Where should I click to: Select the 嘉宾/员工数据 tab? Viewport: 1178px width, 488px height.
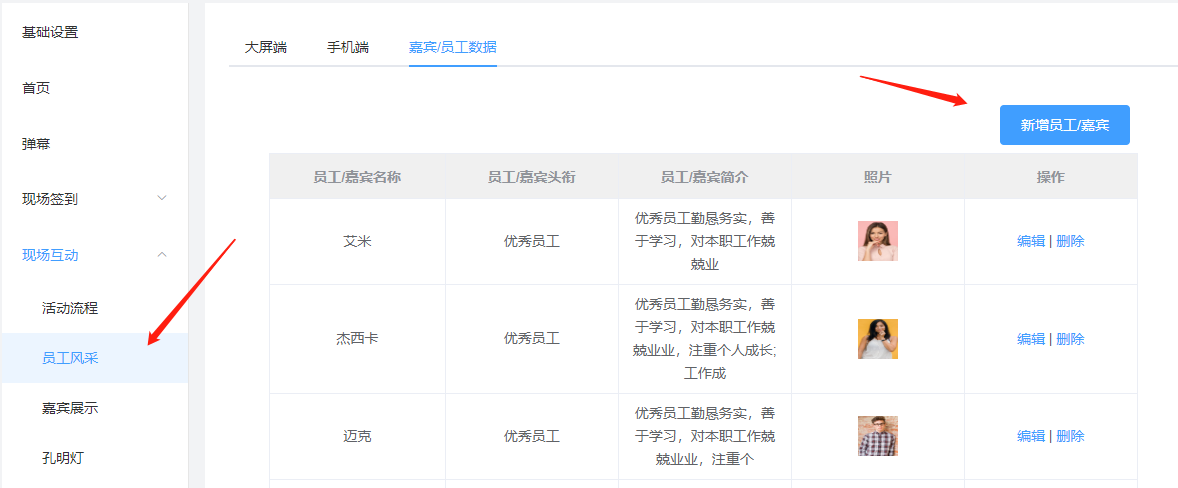[x=452, y=47]
